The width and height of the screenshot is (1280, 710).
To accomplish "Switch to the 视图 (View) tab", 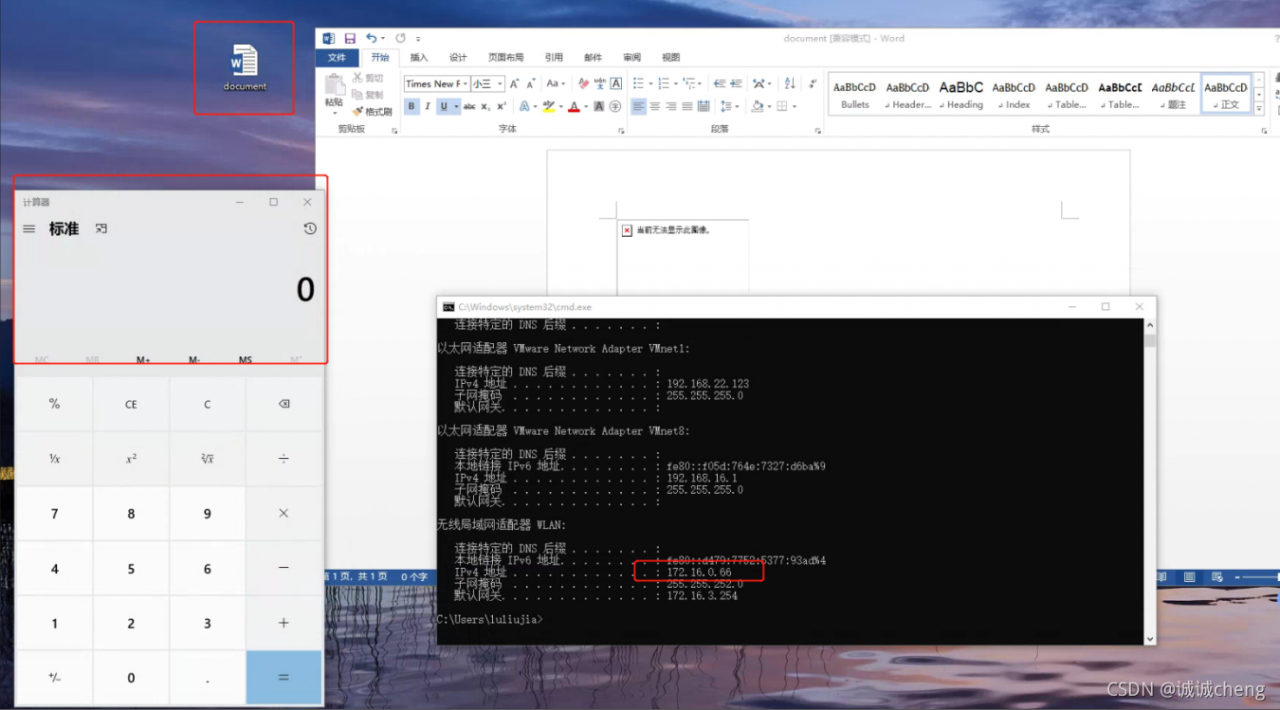I will (671, 57).
